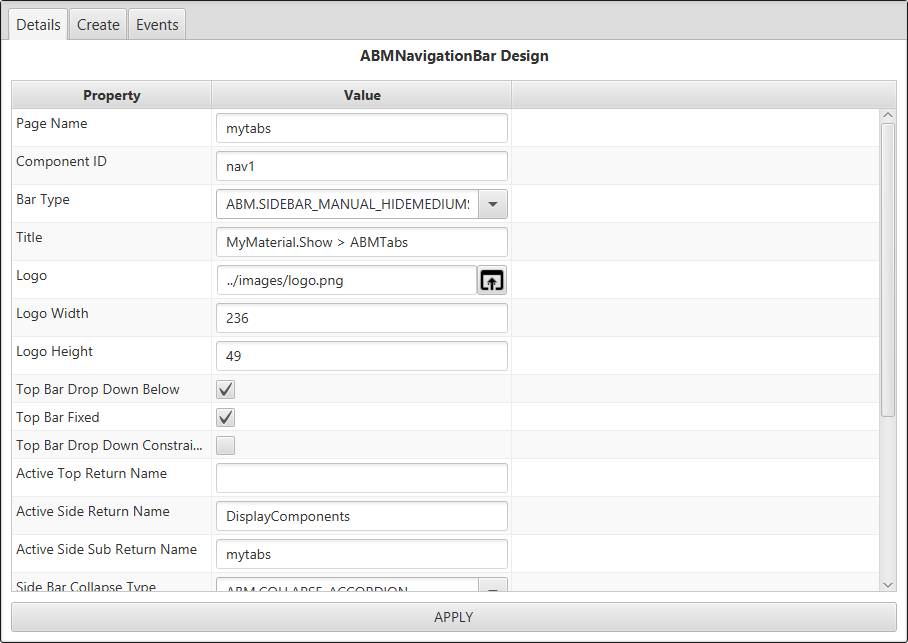The width and height of the screenshot is (908, 643).
Task: Click the Logo path input field
Action: 346,281
